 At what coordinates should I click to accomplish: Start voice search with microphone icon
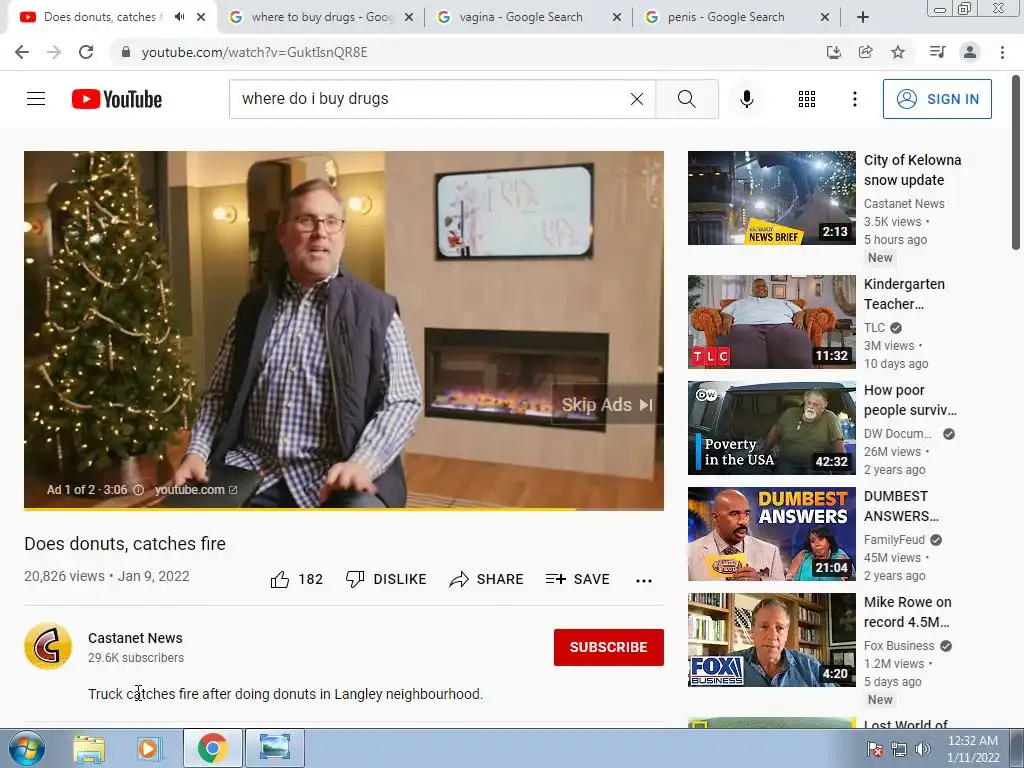click(x=746, y=99)
